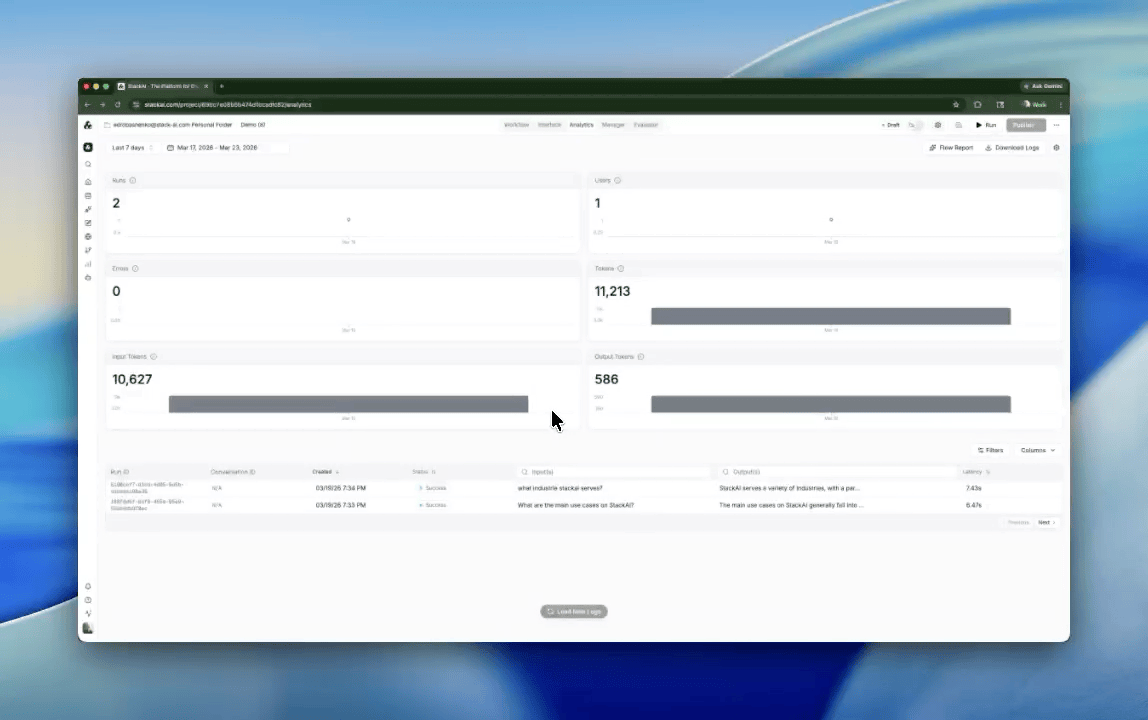This screenshot has width=1148, height=720.
Task: Reload the page in browser toolbar
Action: click(x=117, y=105)
